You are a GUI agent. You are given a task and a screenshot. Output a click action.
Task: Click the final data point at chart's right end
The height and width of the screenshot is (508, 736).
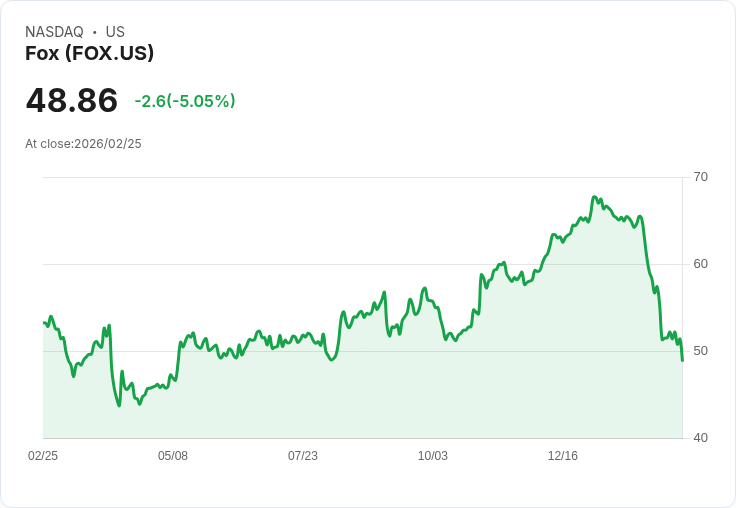coord(682,360)
